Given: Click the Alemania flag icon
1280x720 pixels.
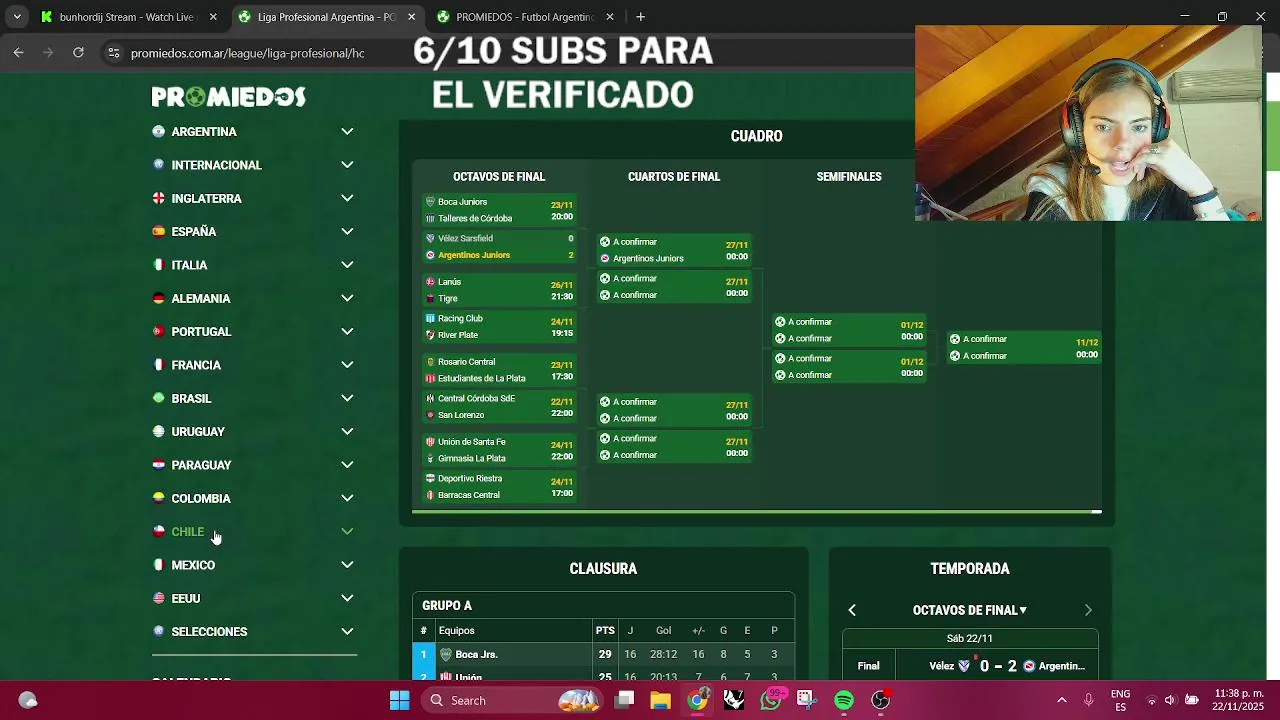Looking at the screenshot, I should coord(158,298).
